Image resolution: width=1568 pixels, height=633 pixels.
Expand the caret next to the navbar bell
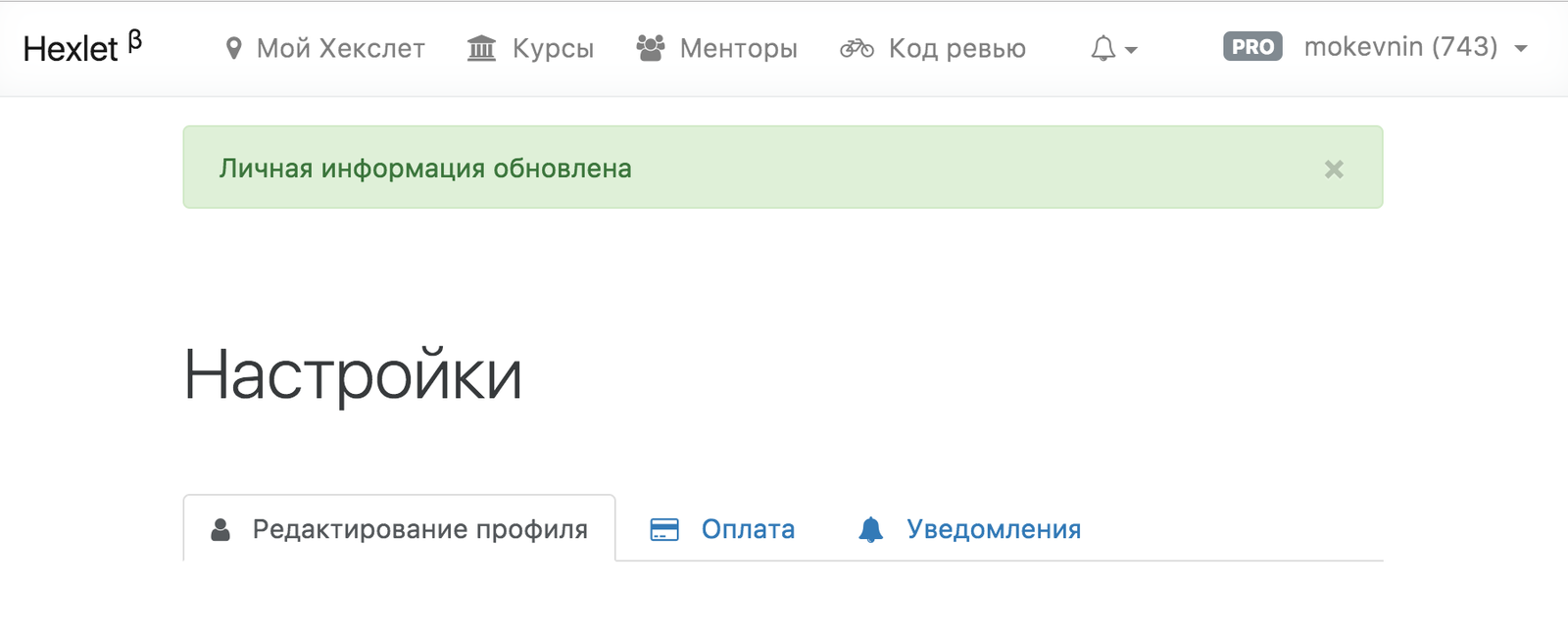pos(1131,50)
